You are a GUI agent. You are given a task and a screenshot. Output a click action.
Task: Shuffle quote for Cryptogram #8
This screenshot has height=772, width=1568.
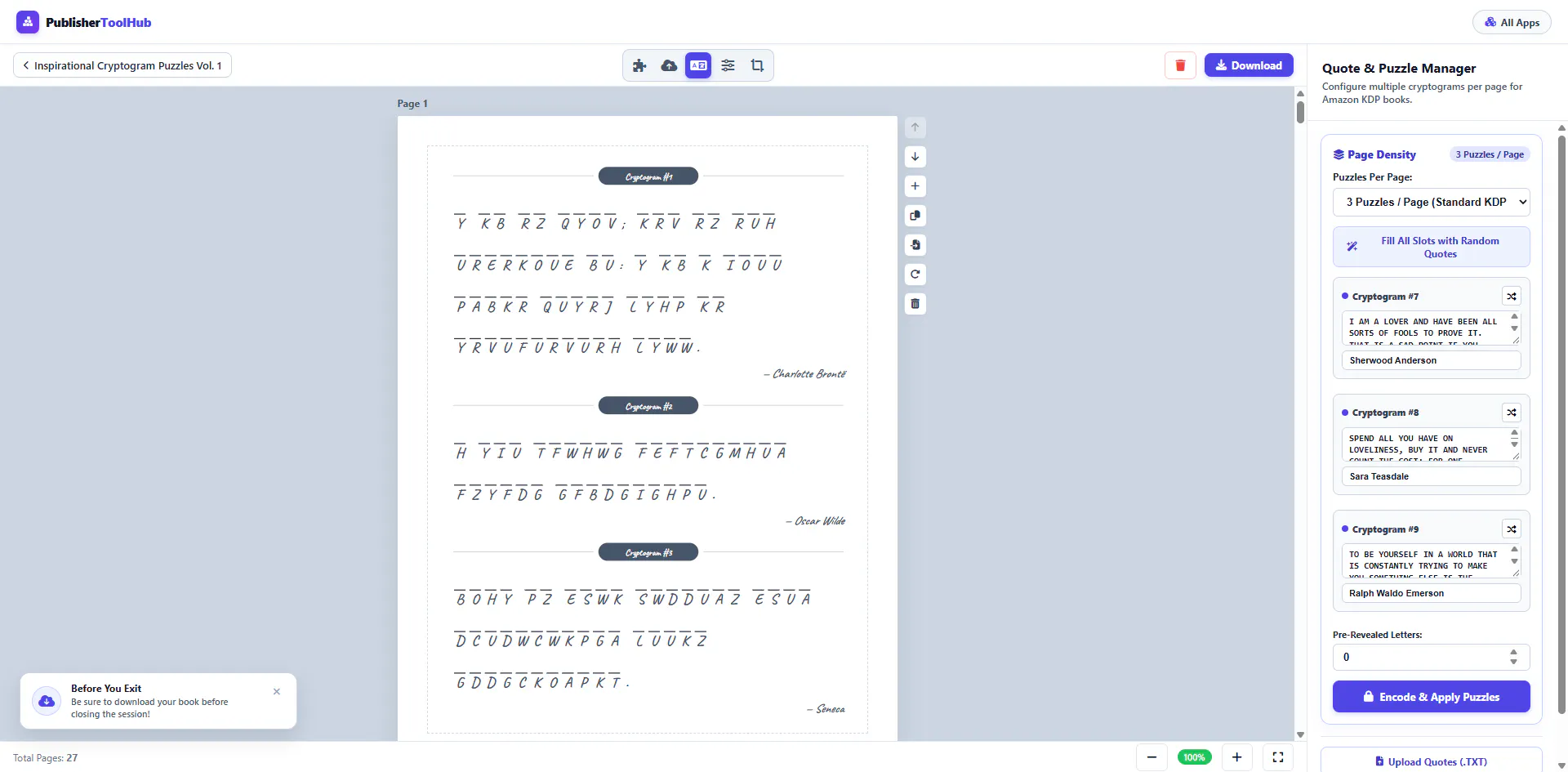tap(1511, 413)
